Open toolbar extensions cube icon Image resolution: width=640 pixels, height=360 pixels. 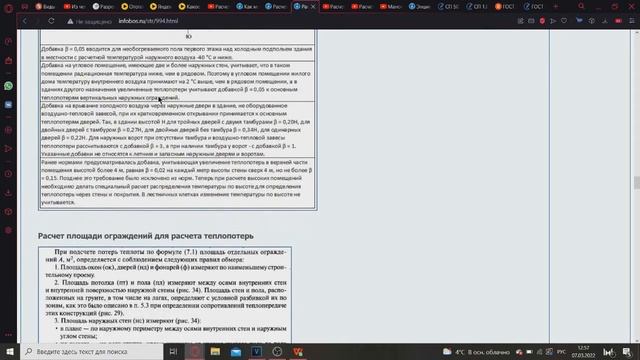pyautogui.click(x=591, y=21)
